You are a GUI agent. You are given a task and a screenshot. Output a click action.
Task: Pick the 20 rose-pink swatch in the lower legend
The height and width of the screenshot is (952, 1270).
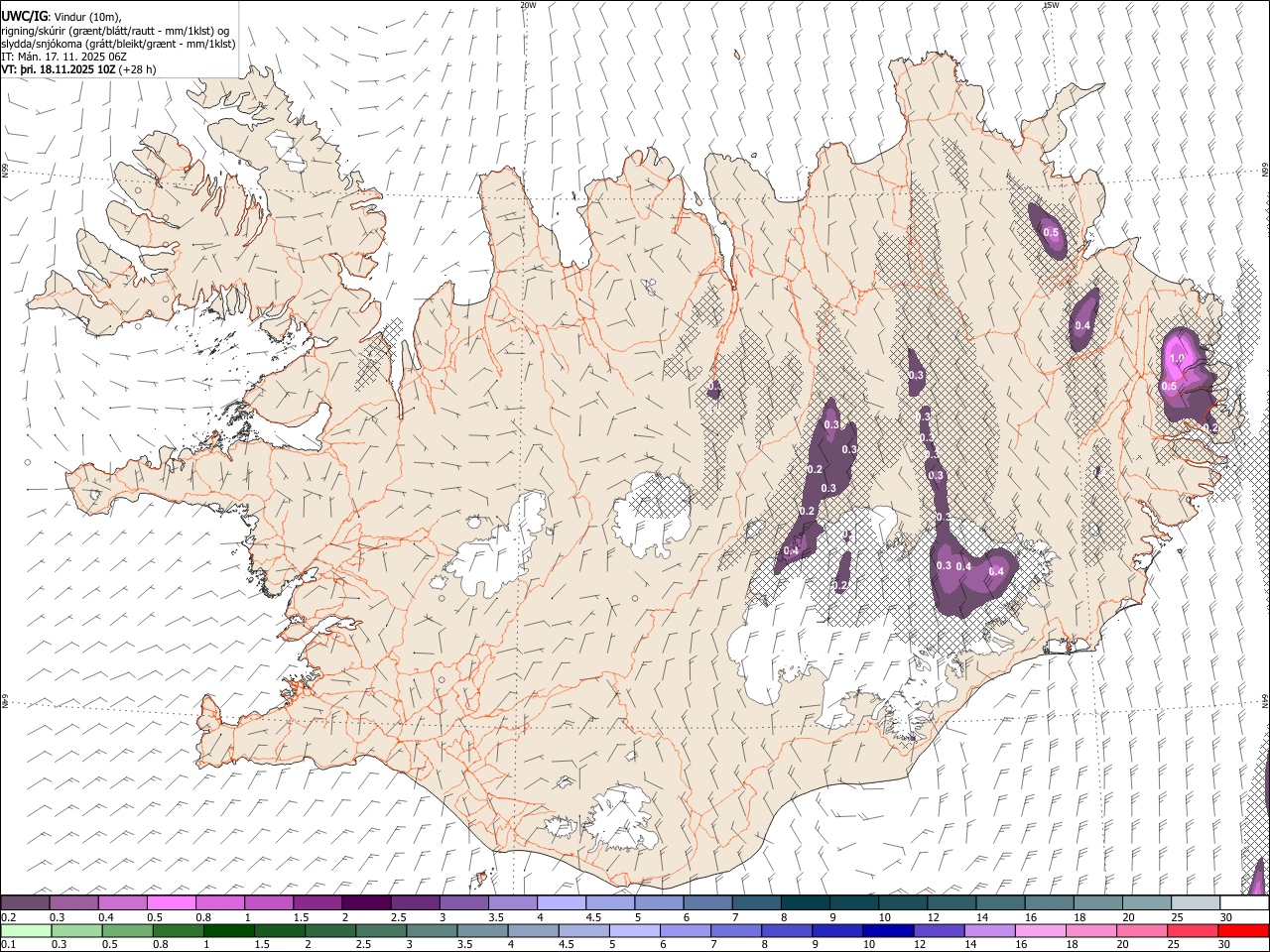(x=1142, y=930)
